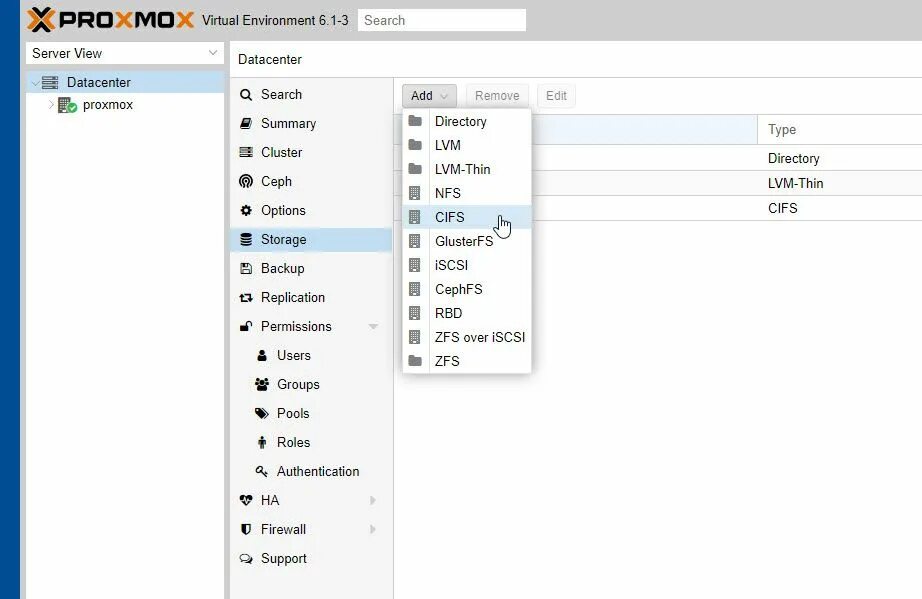This screenshot has width=922, height=599.
Task: Click the Pools tags icon
Action: (x=262, y=413)
